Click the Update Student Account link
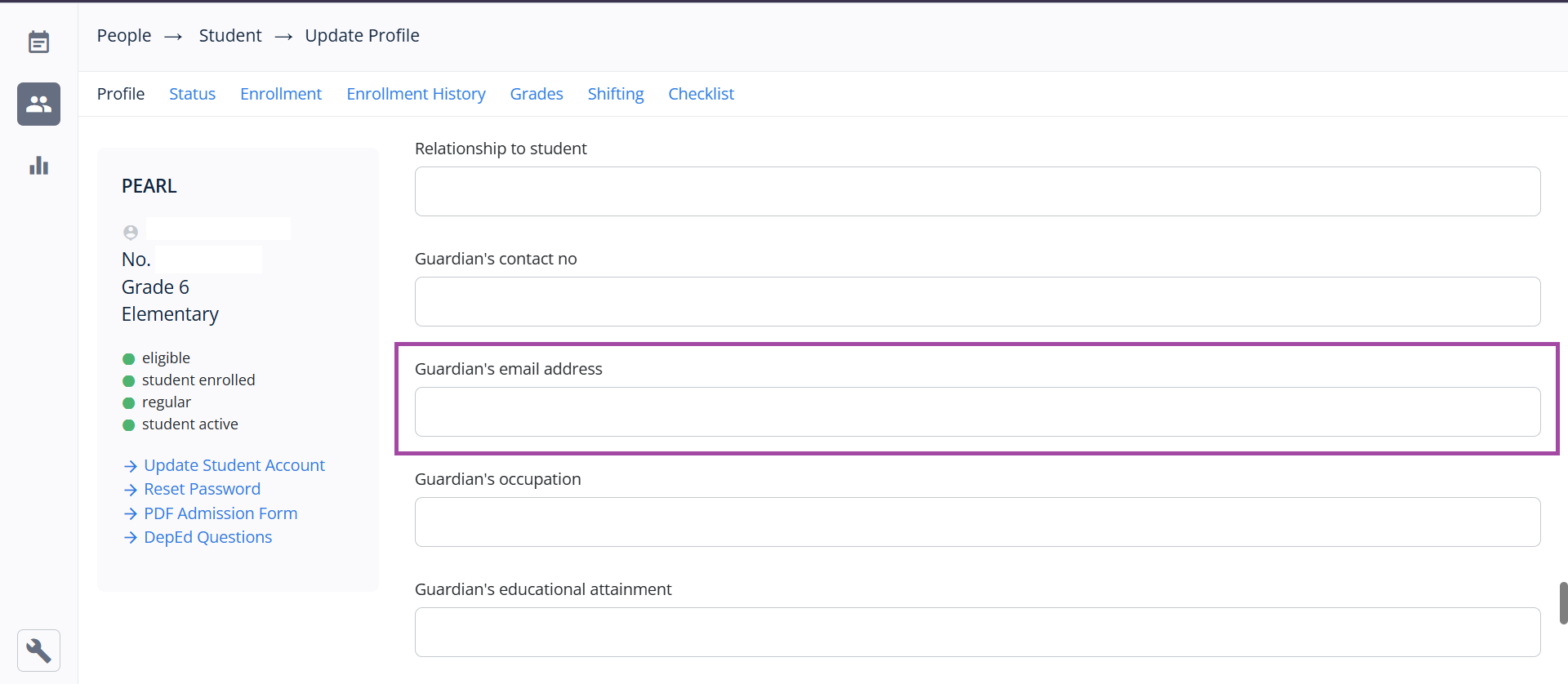This screenshot has width=1568, height=684. (x=234, y=465)
